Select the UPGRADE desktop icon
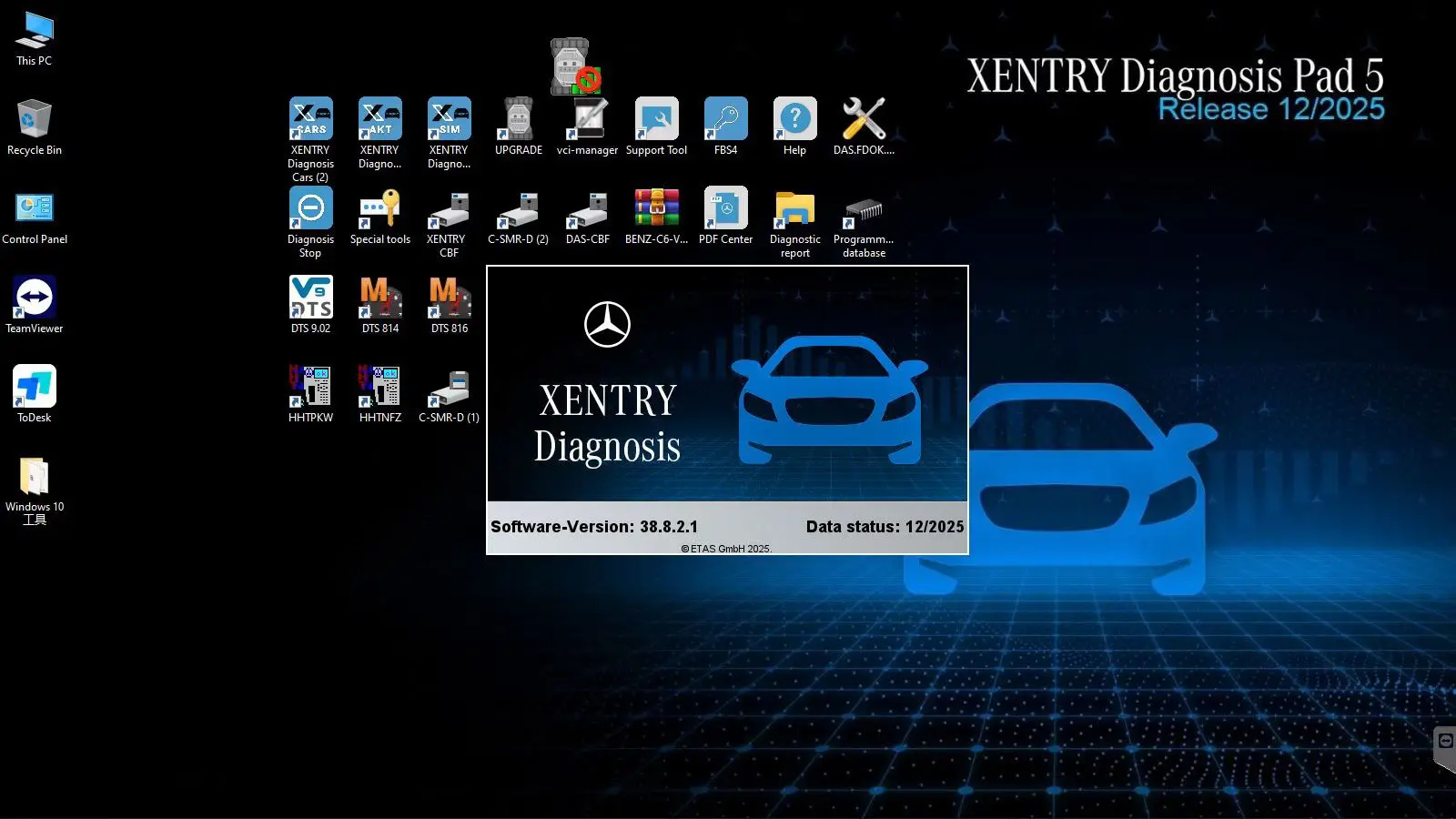 point(518,119)
